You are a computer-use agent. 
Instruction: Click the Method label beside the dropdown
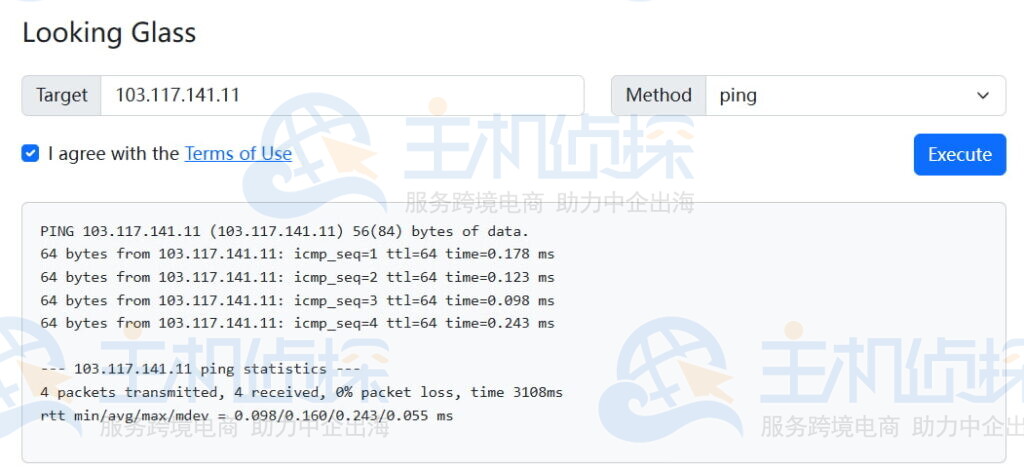[x=658, y=95]
